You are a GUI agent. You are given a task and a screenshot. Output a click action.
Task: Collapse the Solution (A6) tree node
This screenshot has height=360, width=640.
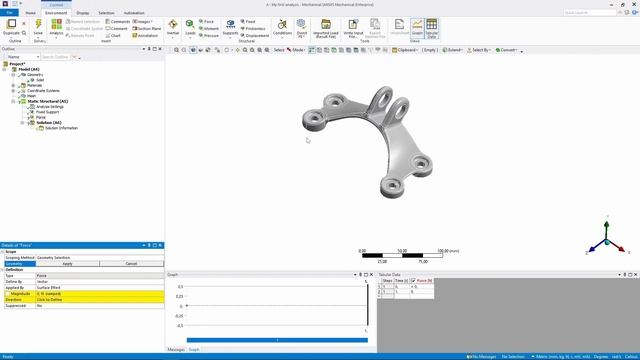pos(22,122)
